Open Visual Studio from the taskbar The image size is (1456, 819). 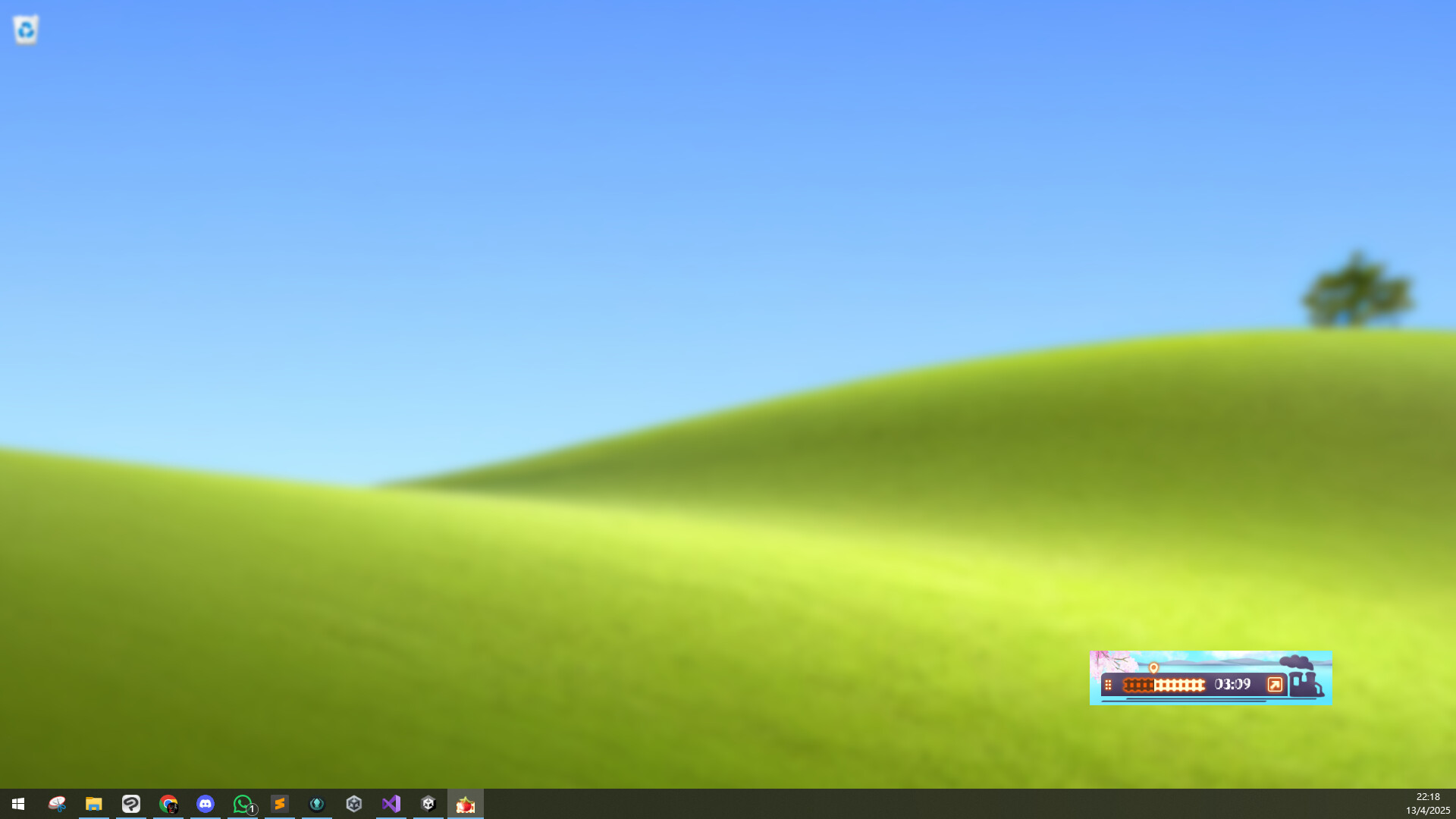(391, 804)
